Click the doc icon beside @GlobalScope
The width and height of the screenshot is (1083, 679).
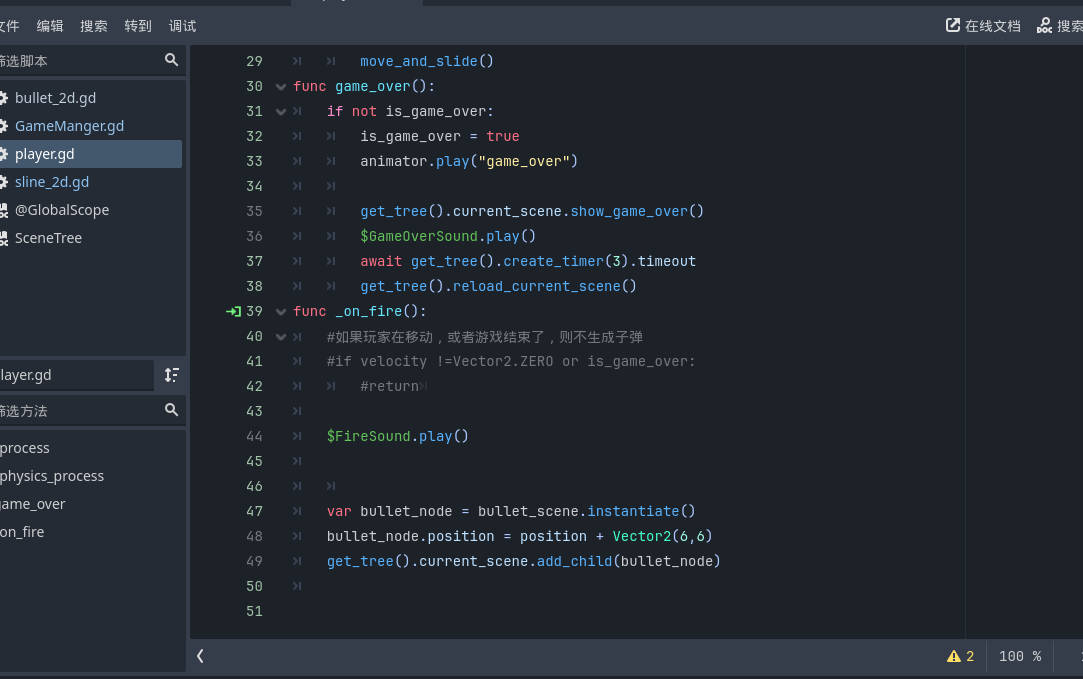tap(3, 210)
